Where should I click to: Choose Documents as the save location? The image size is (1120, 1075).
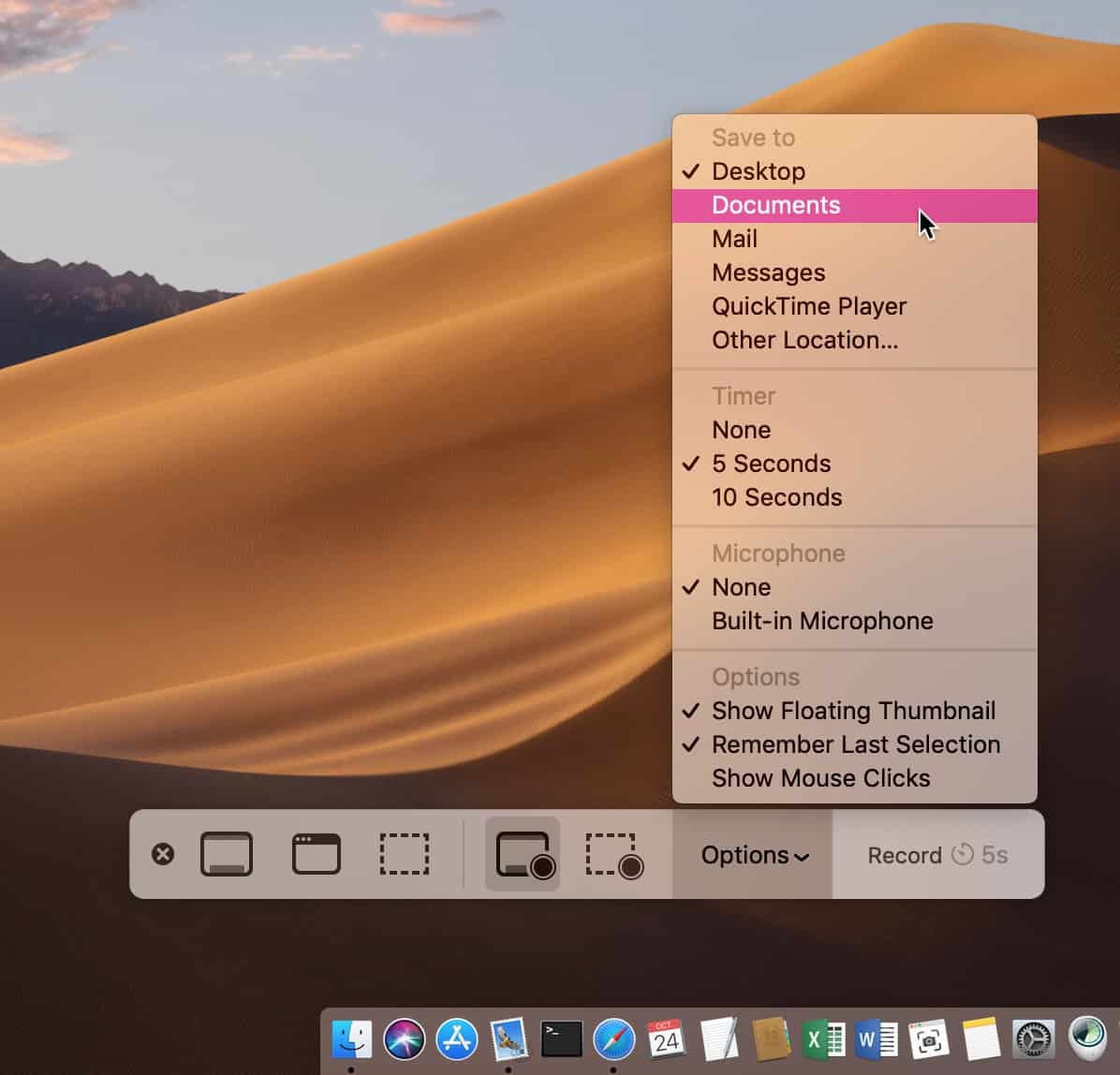pos(855,206)
